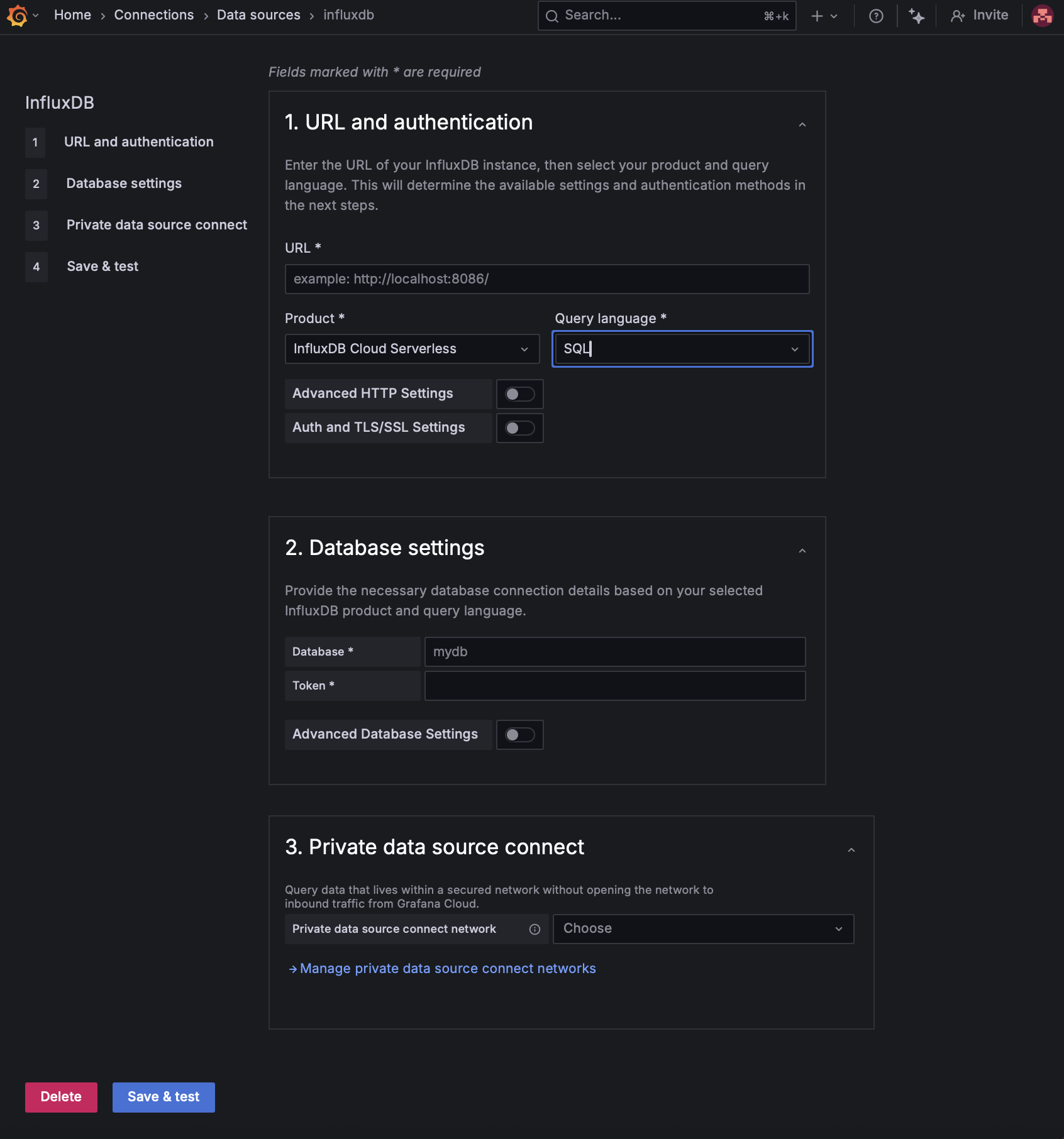
Task: Open the Product dropdown
Action: coord(412,349)
